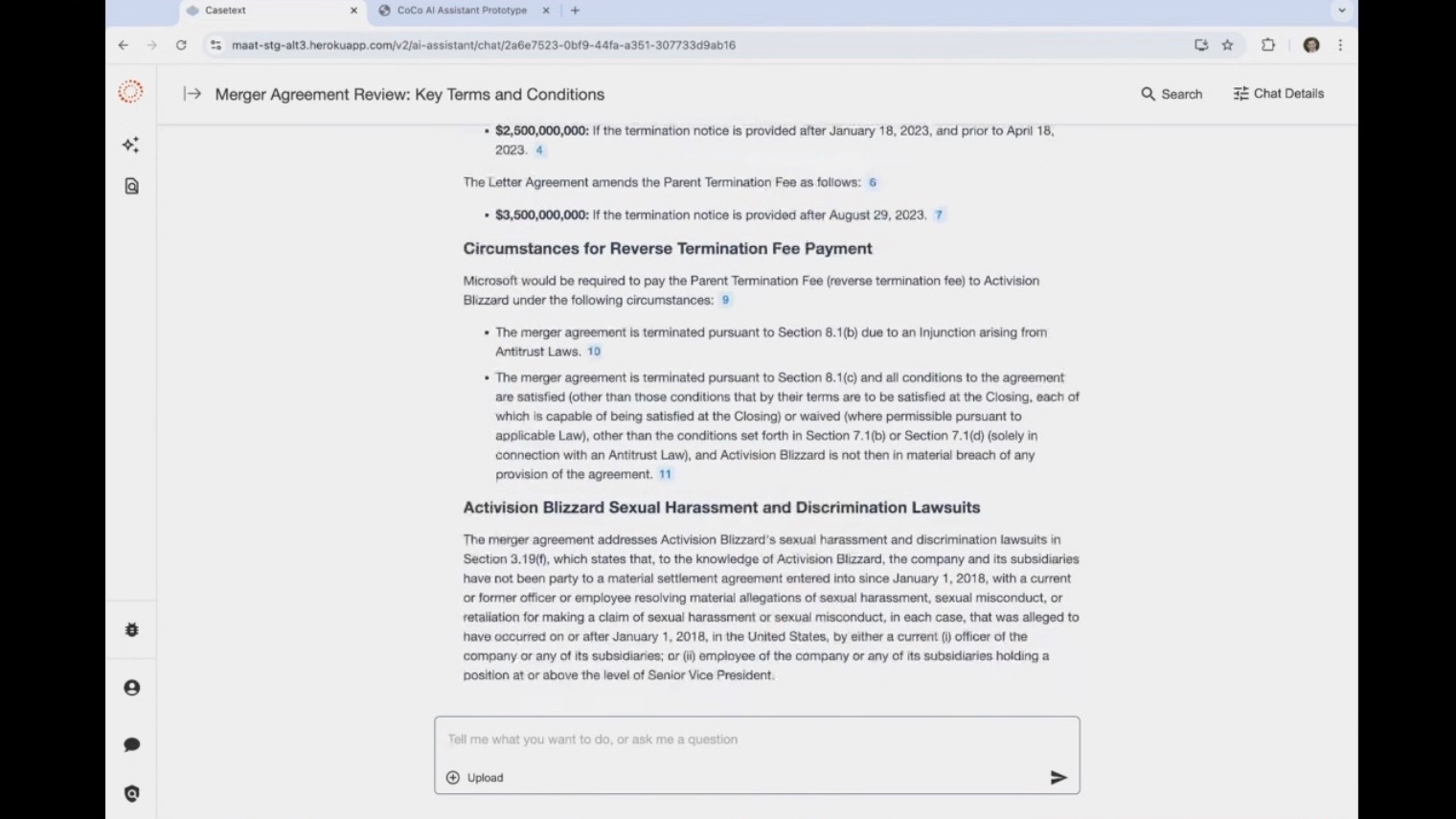This screenshot has height=819, width=1456.
Task: Open Chat Details panel
Action: coord(1279,93)
